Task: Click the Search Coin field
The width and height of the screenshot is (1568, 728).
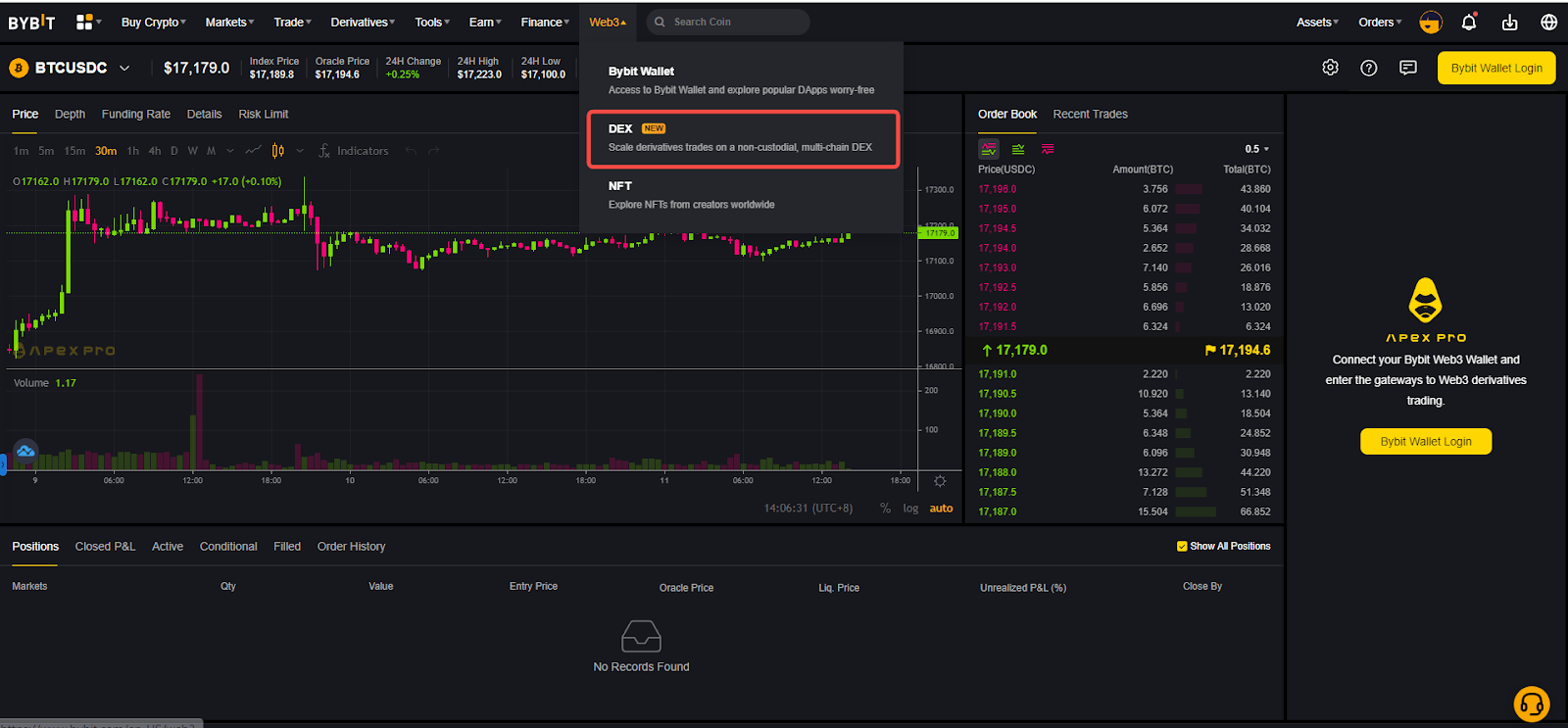Action: pyautogui.click(x=728, y=22)
